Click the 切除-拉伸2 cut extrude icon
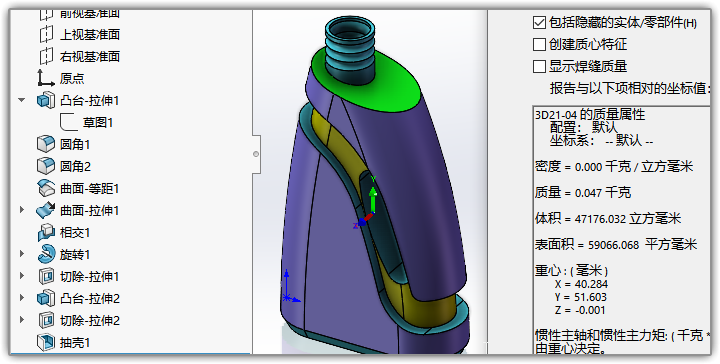 tap(46, 320)
